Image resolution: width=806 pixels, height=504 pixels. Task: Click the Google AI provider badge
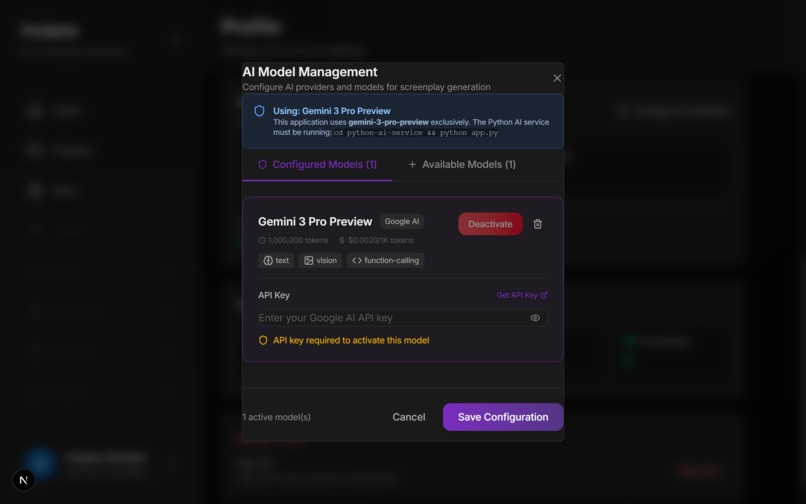pyautogui.click(x=401, y=221)
